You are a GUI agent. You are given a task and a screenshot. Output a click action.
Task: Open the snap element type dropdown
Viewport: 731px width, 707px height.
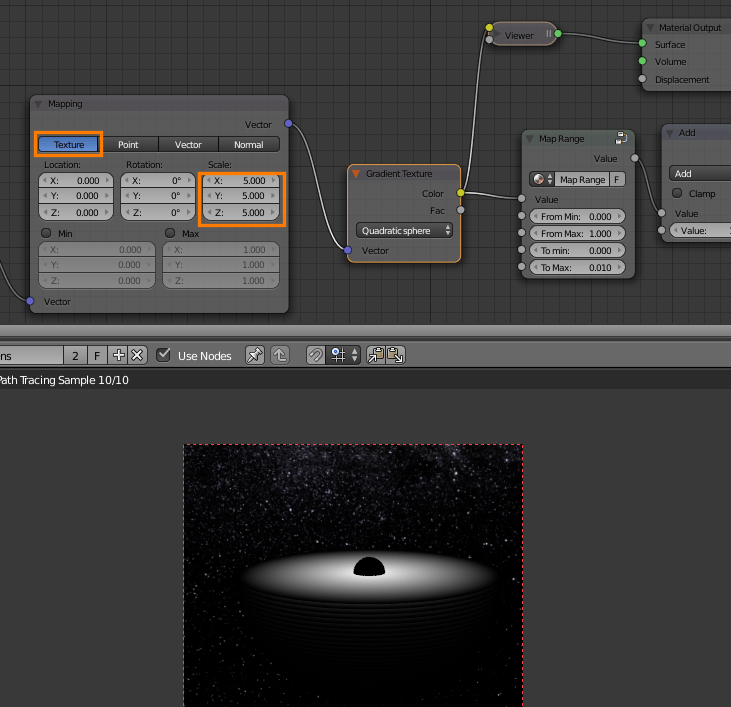point(345,355)
